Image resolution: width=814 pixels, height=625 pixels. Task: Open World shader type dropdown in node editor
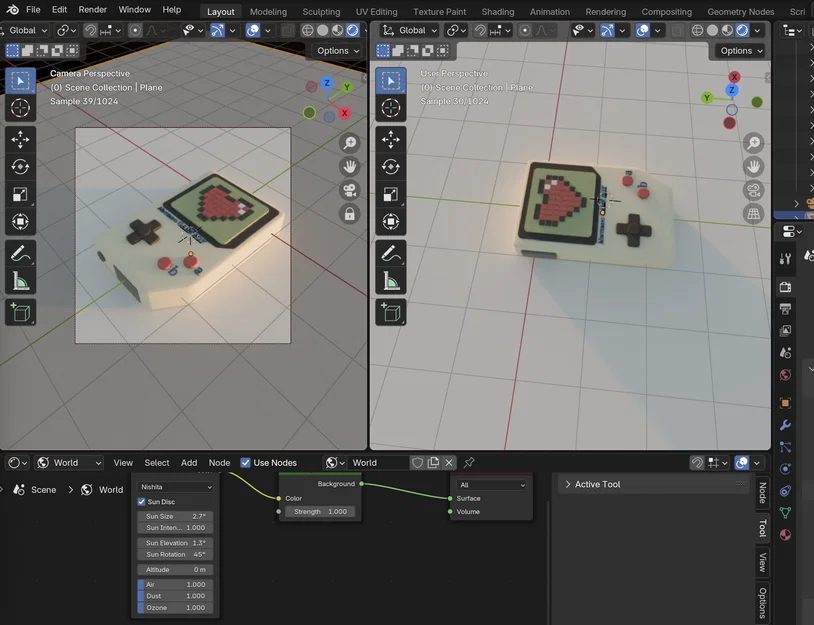click(x=69, y=463)
